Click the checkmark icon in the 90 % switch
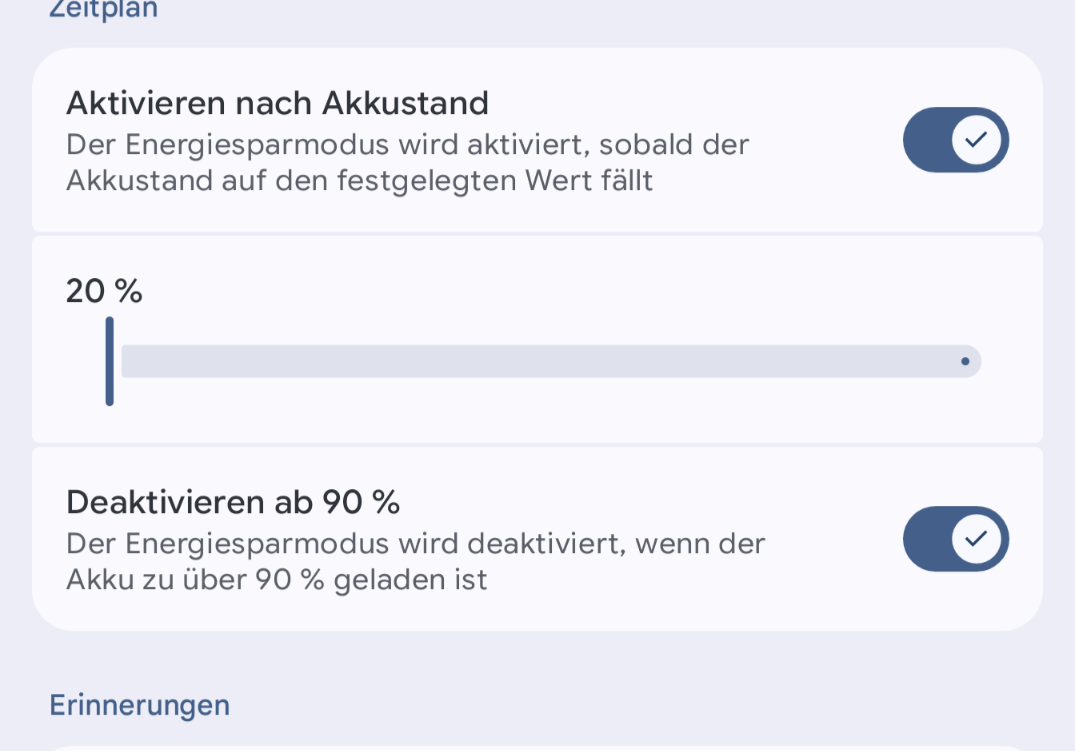Viewport: 1075px width, 751px height. click(977, 539)
